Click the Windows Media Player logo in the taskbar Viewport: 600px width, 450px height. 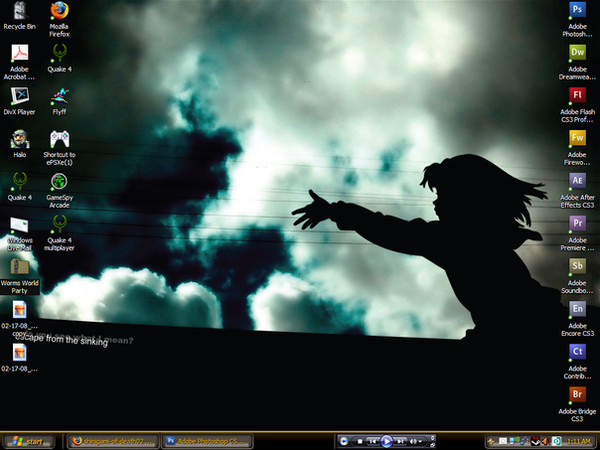[x=344, y=441]
